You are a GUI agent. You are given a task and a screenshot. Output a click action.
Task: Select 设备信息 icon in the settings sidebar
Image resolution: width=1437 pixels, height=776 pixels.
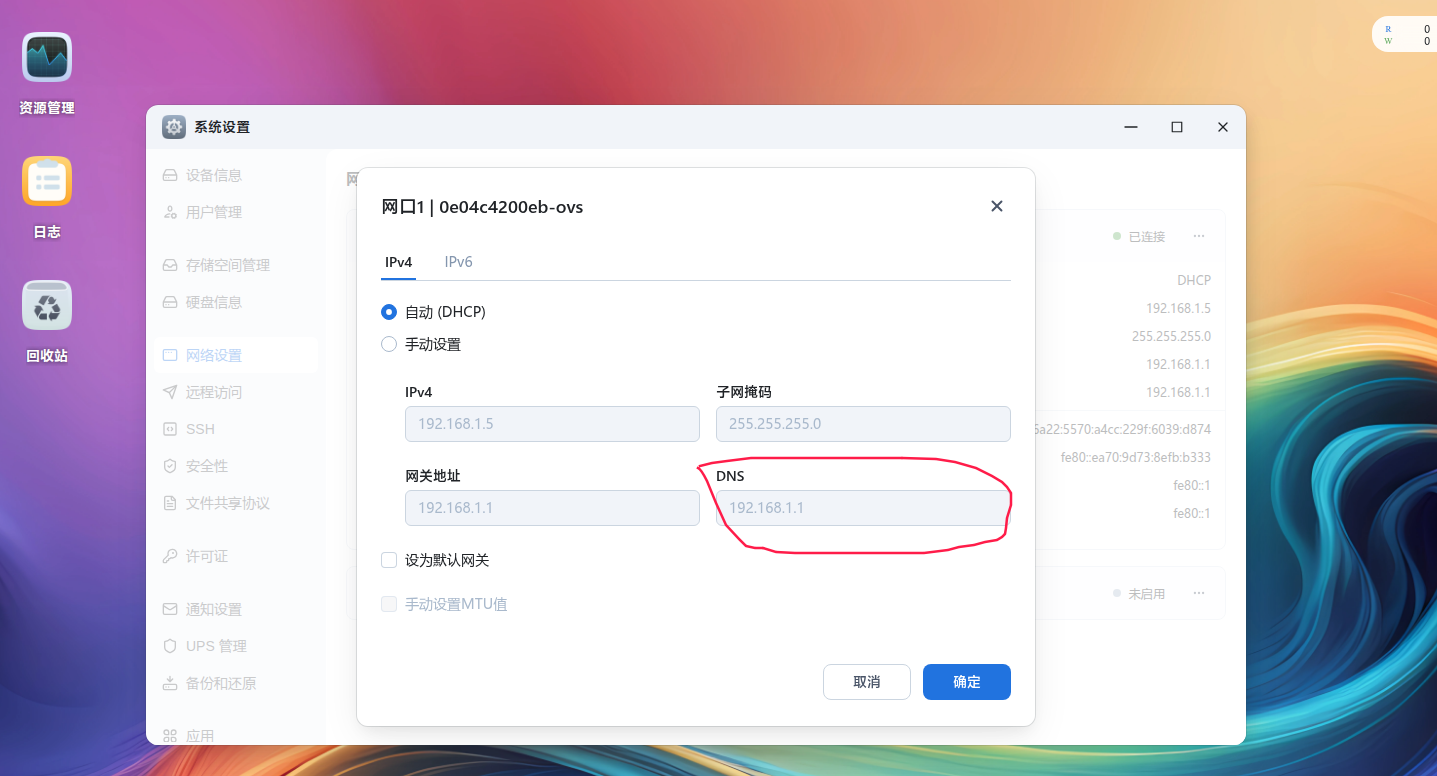coord(170,175)
